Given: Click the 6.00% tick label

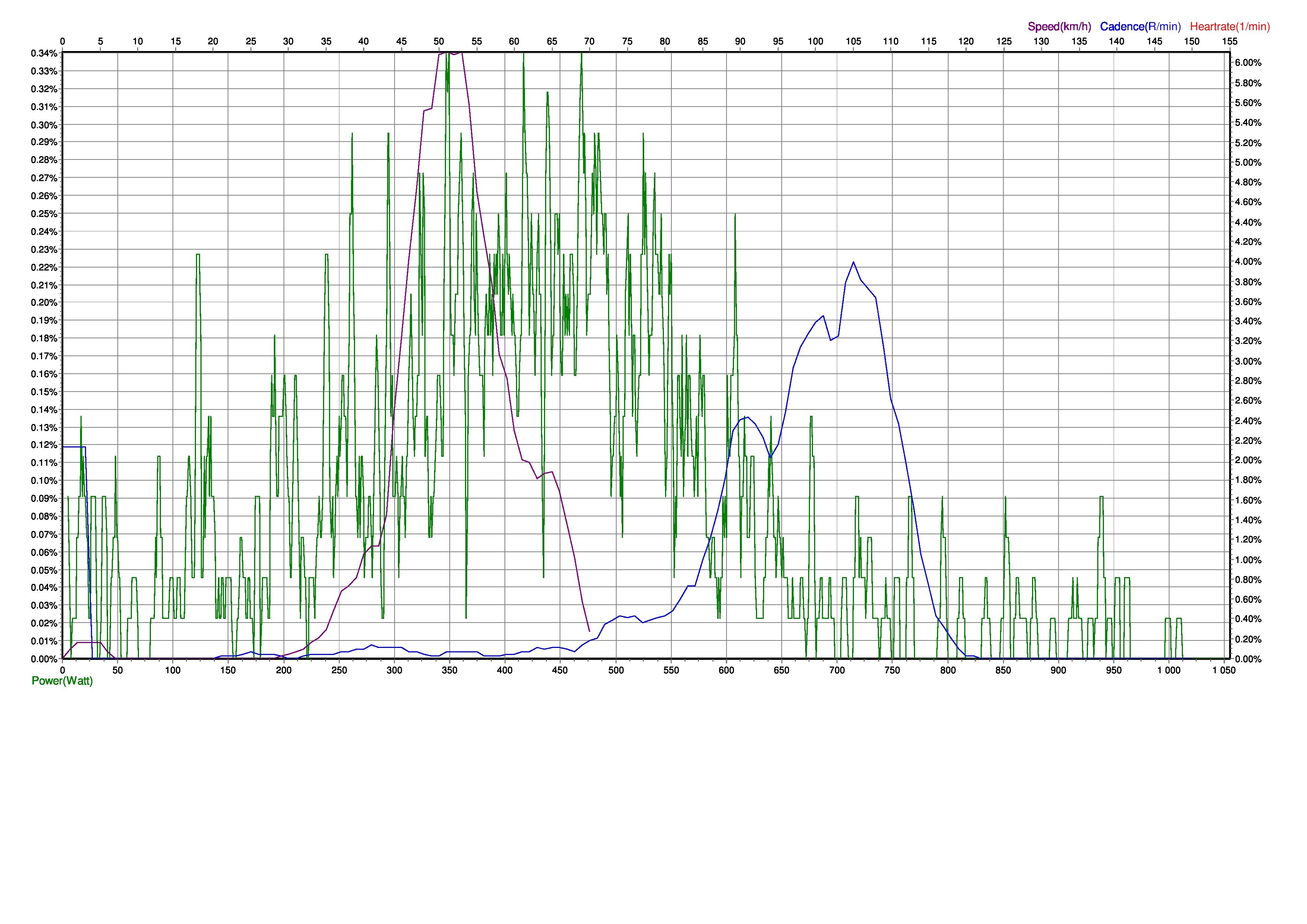Looking at the screenshot, I should 1248,63.
